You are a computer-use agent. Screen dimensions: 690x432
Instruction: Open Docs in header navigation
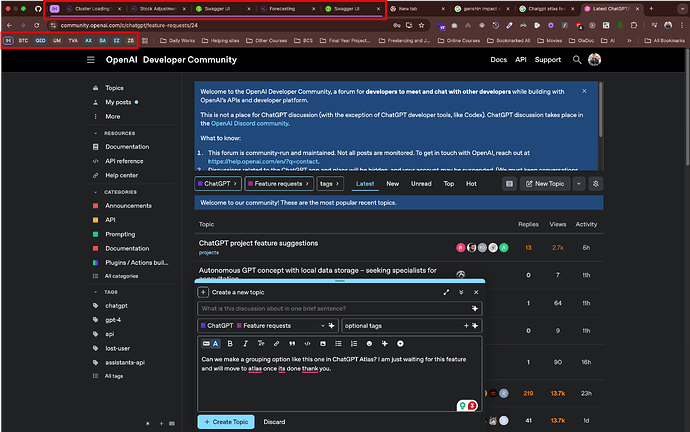499,60
